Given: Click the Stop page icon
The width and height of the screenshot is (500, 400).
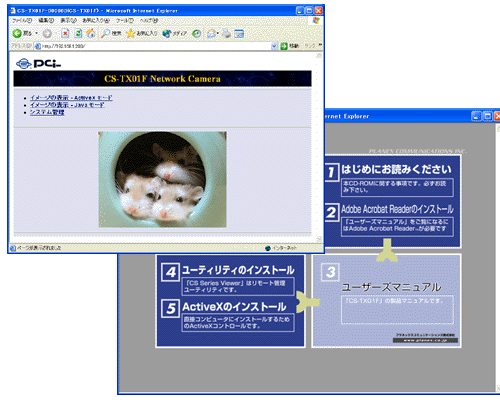Looking at the screenshot, I should tap(65, 33).
